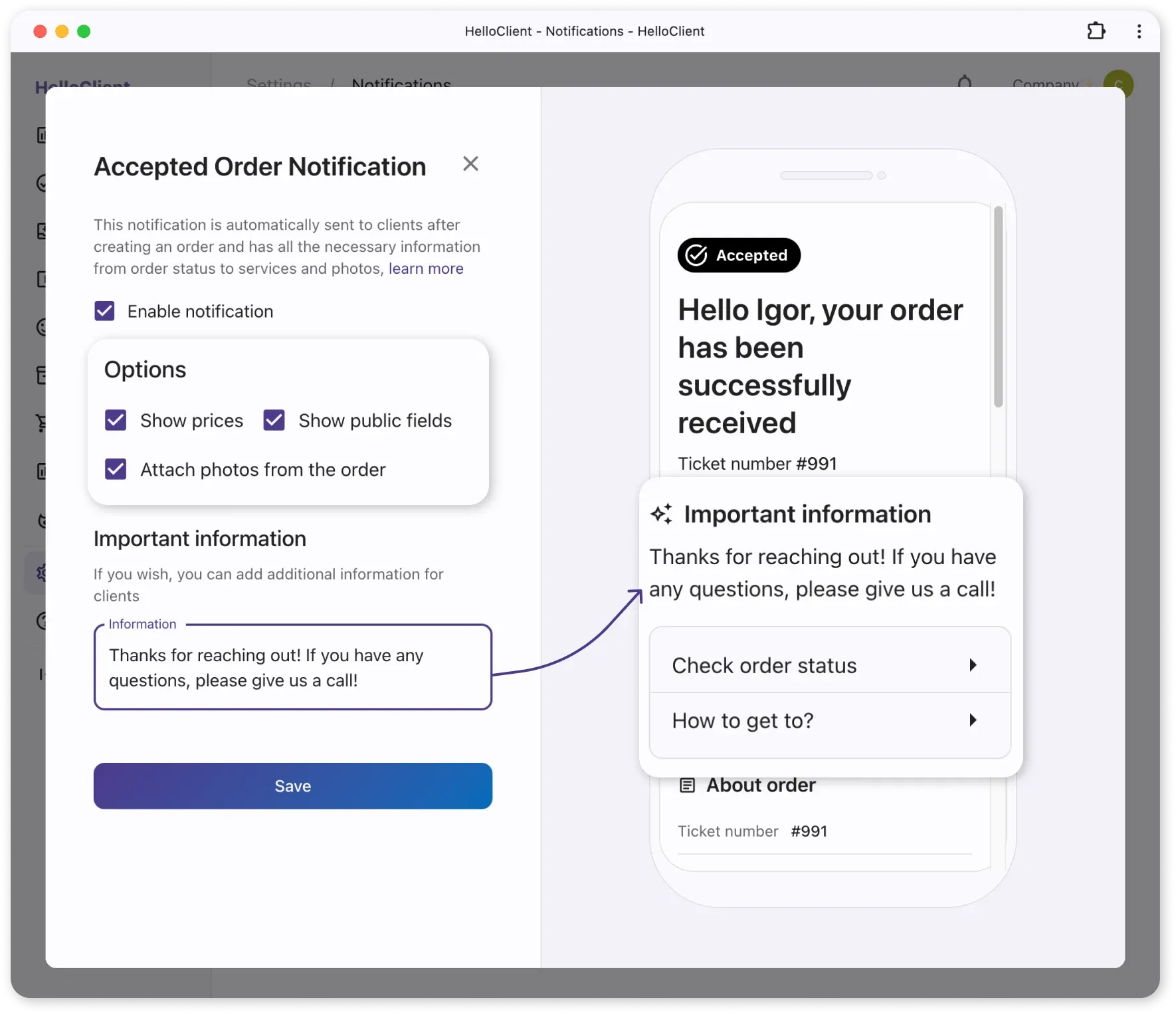Close the Accepted Order Notification dialog
The image size is (1176, 1014).
pos(470,164)
